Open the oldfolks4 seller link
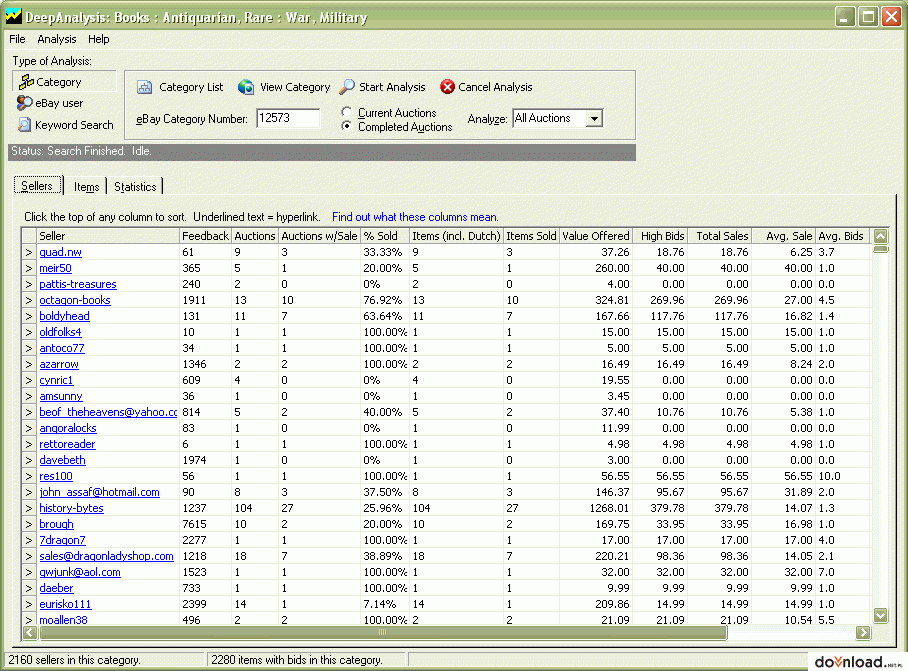This screenshot has height=671, width=908. tap(60, 332)
